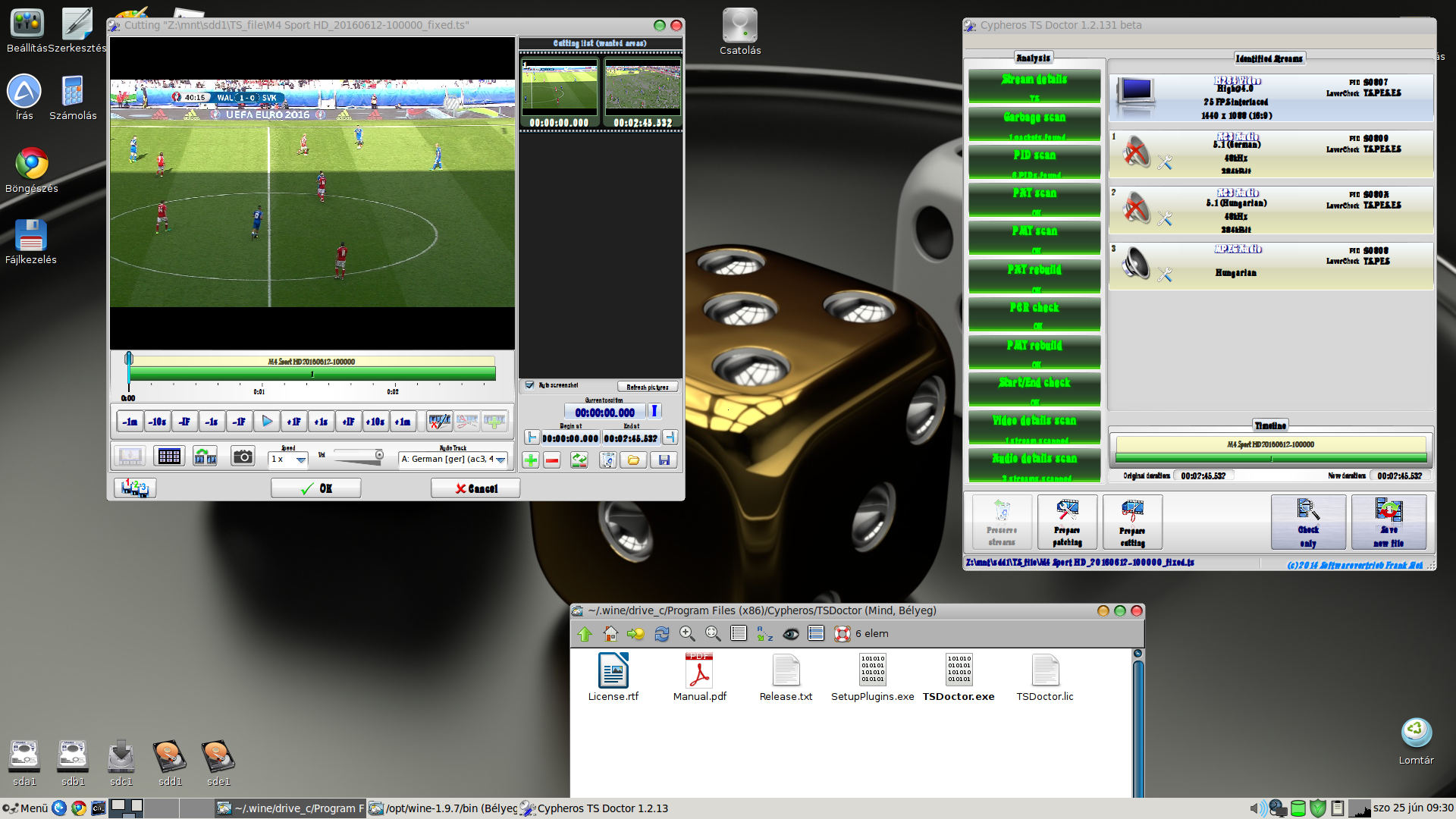Select the TSDoctor.exe file
This screenshot has height=819, width=1456.
click(x=959, y=677)
